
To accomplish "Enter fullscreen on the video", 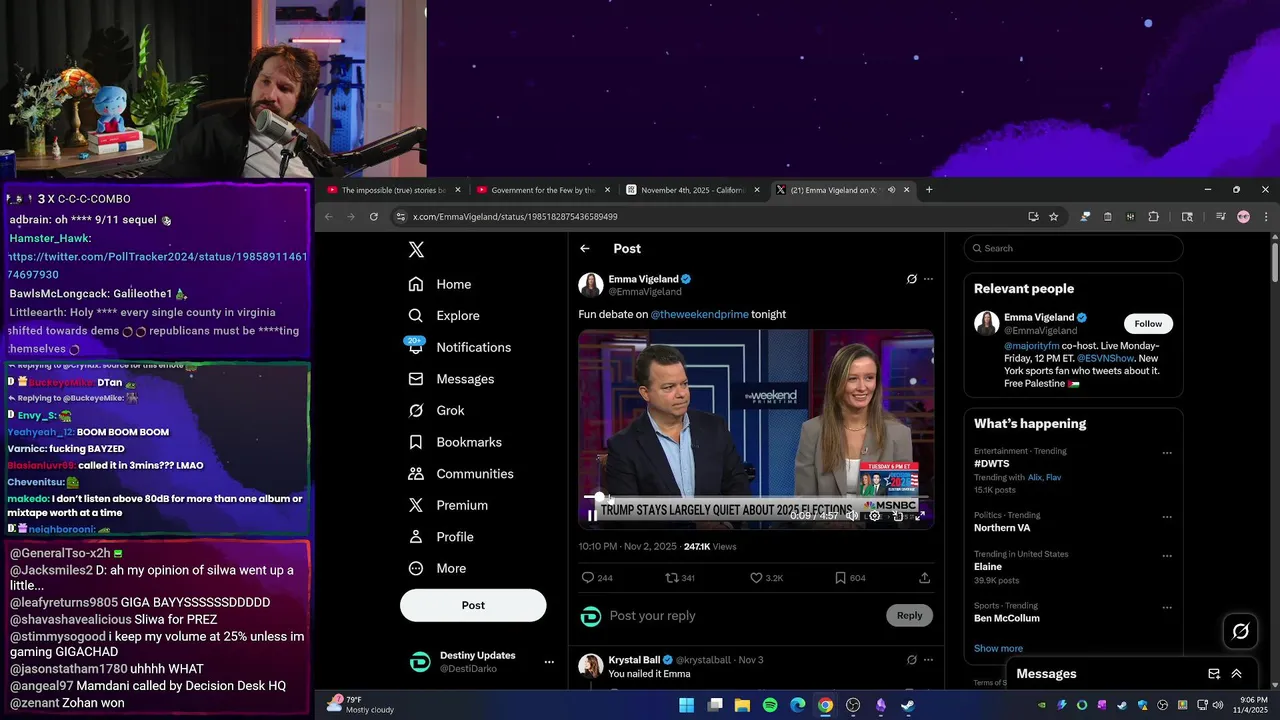I will point(920,516).
